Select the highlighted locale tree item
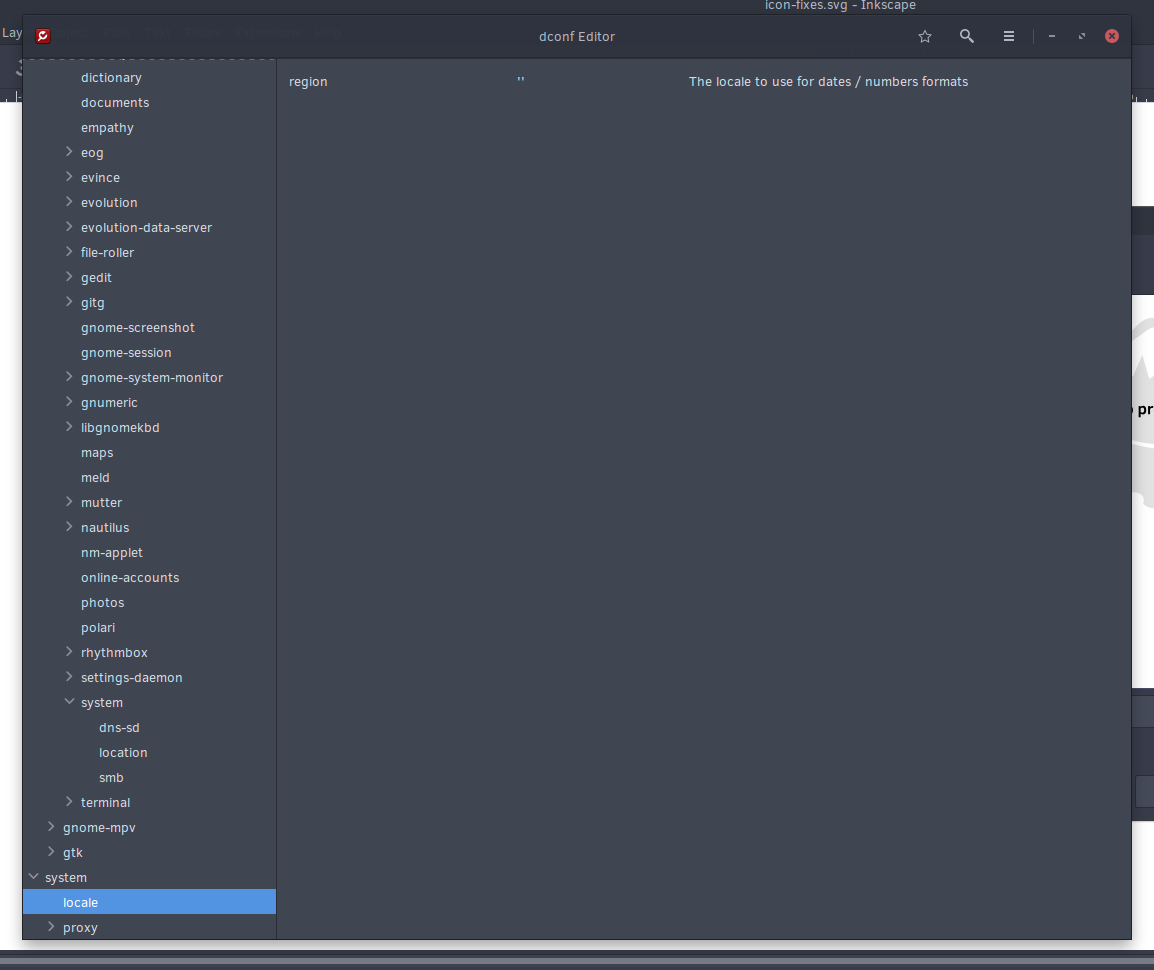Screen dimensions: 1154x970 [149, 902]
